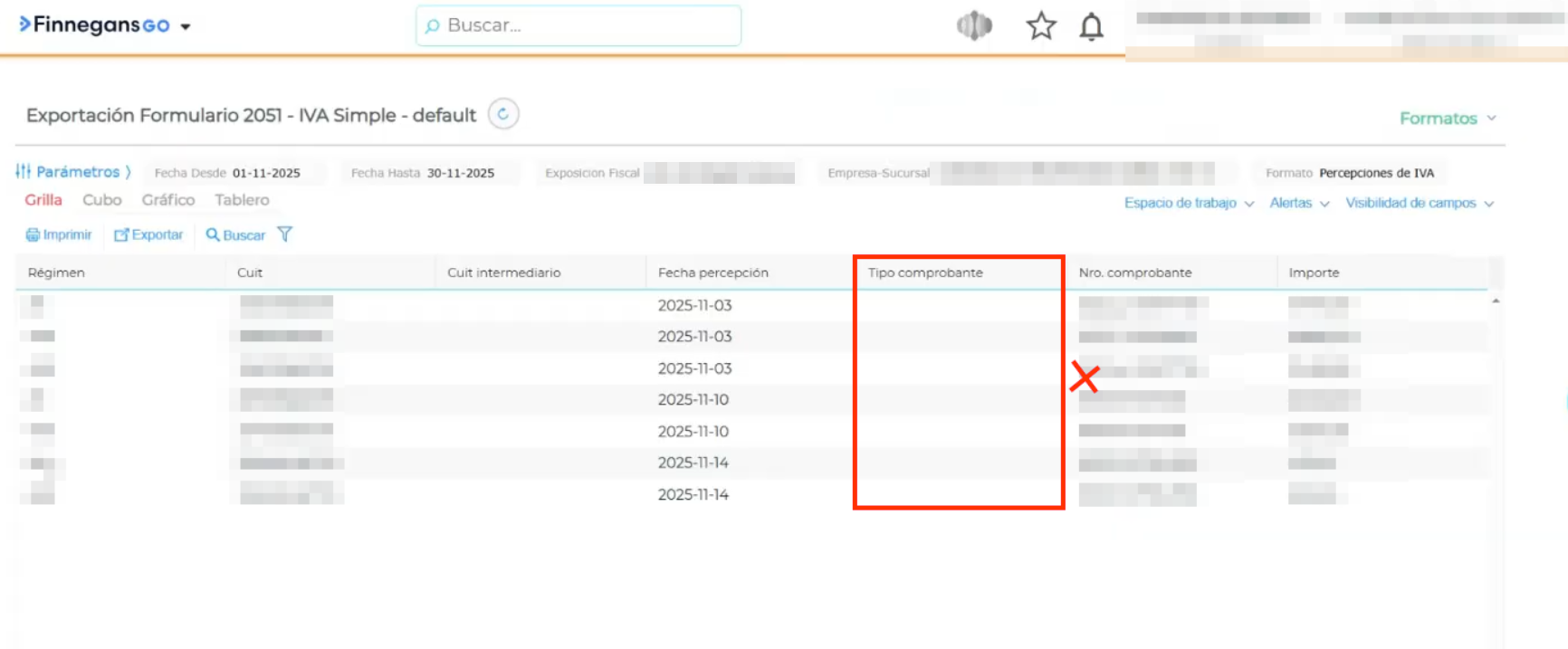
Task: Expand the Parámetros panel
Action: coord(73,172)
